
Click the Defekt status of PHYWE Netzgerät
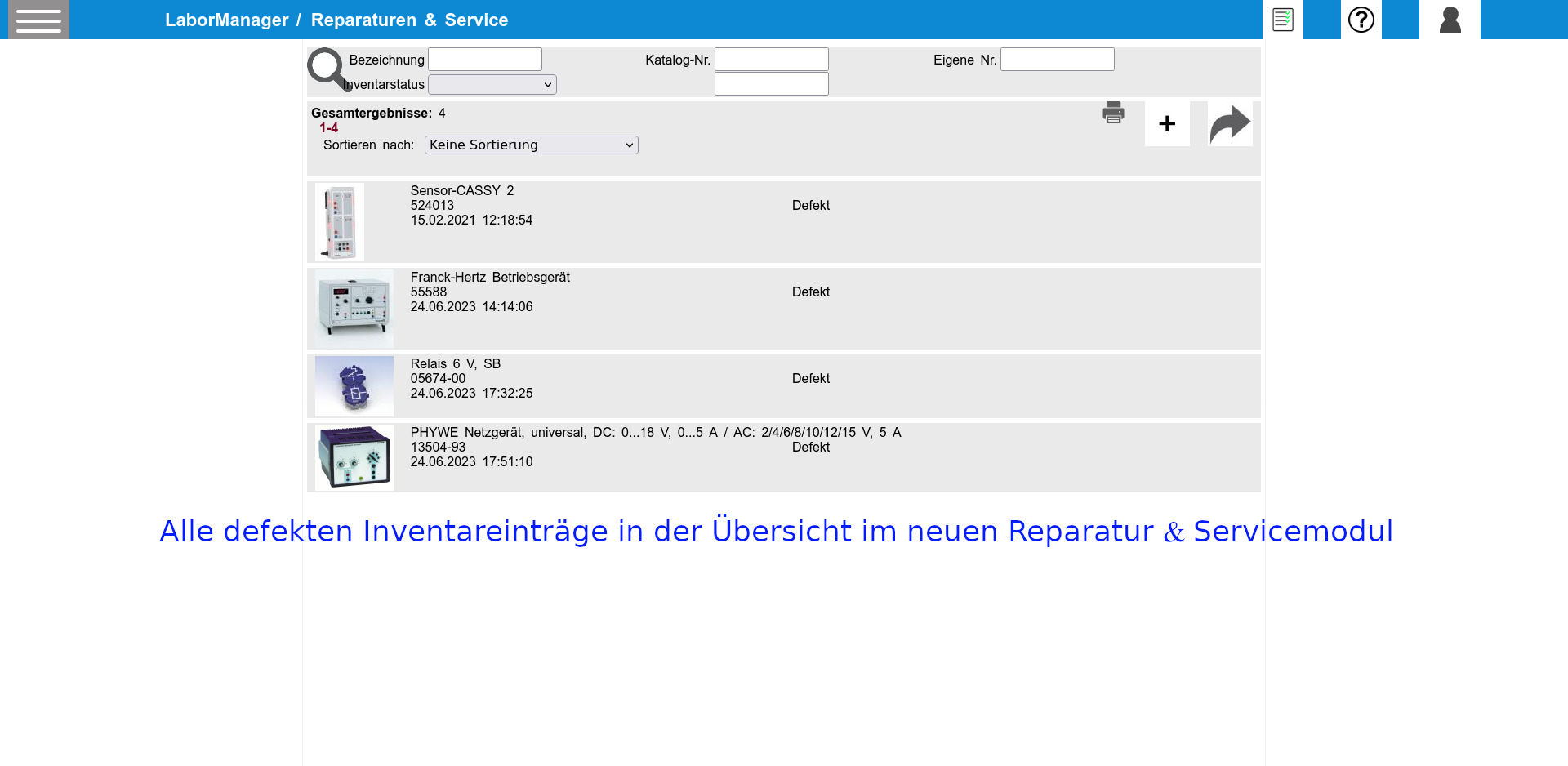[811, 447]
